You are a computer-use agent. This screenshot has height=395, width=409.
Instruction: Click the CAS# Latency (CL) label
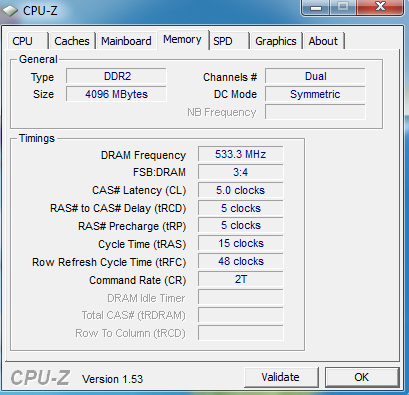(139, 191)
